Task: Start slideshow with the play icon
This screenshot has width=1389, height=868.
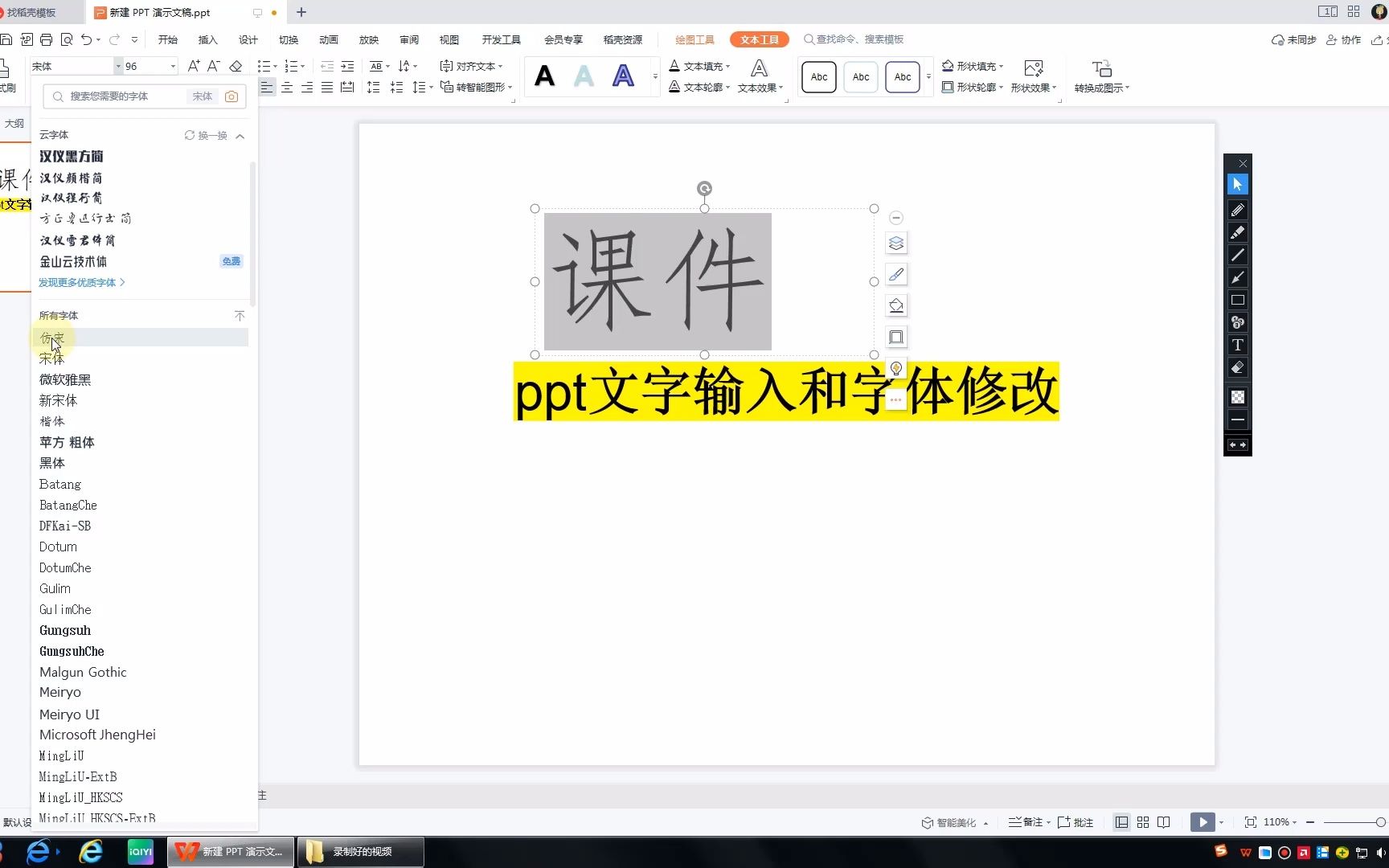Action: tap(1203, 821)
